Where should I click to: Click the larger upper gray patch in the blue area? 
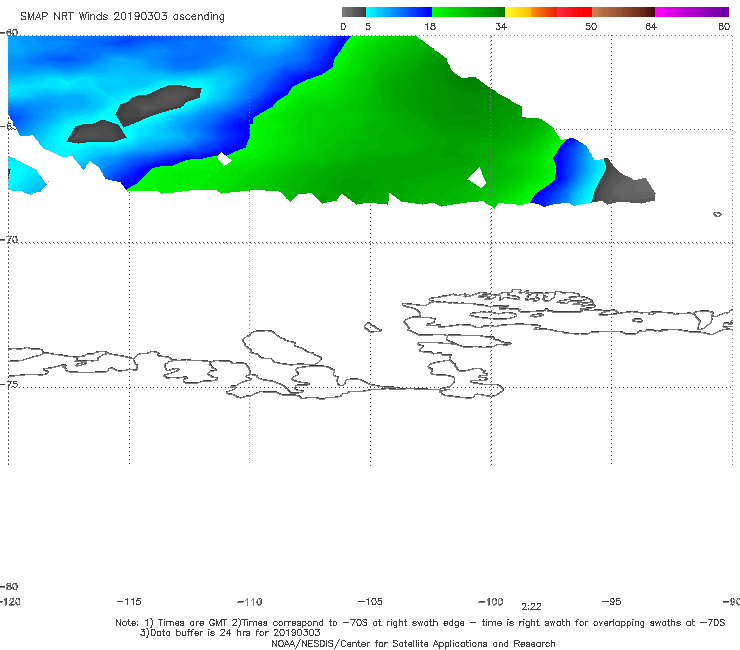coord(158,105)
